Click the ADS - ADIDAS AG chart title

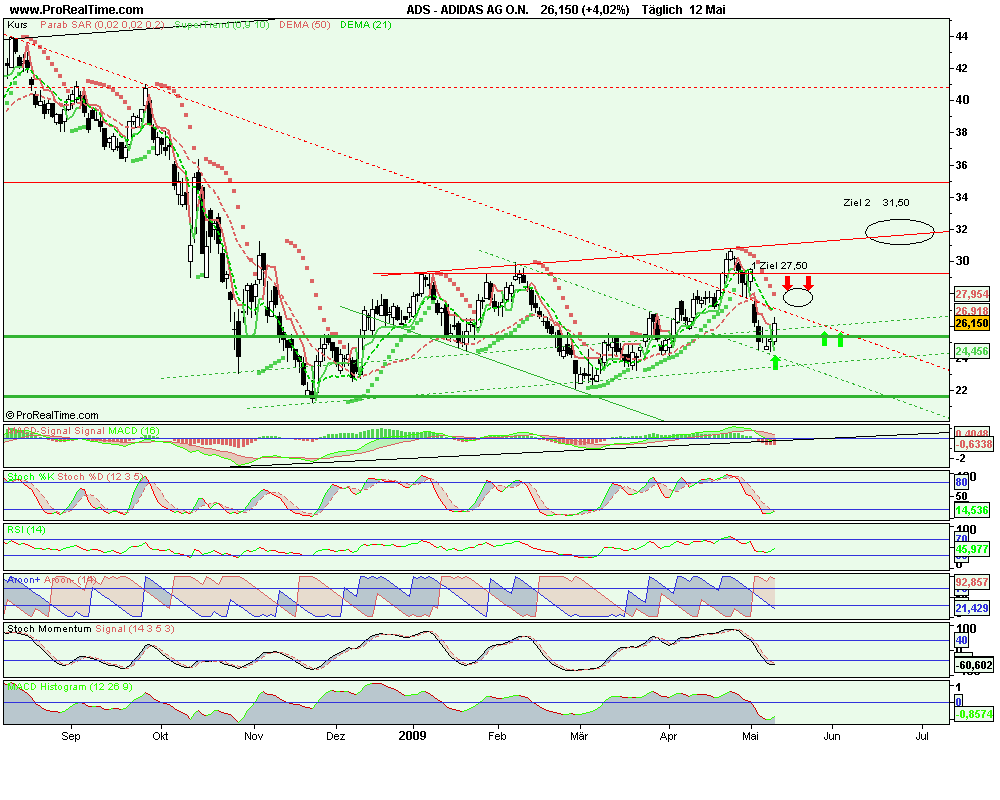(467, 9)
